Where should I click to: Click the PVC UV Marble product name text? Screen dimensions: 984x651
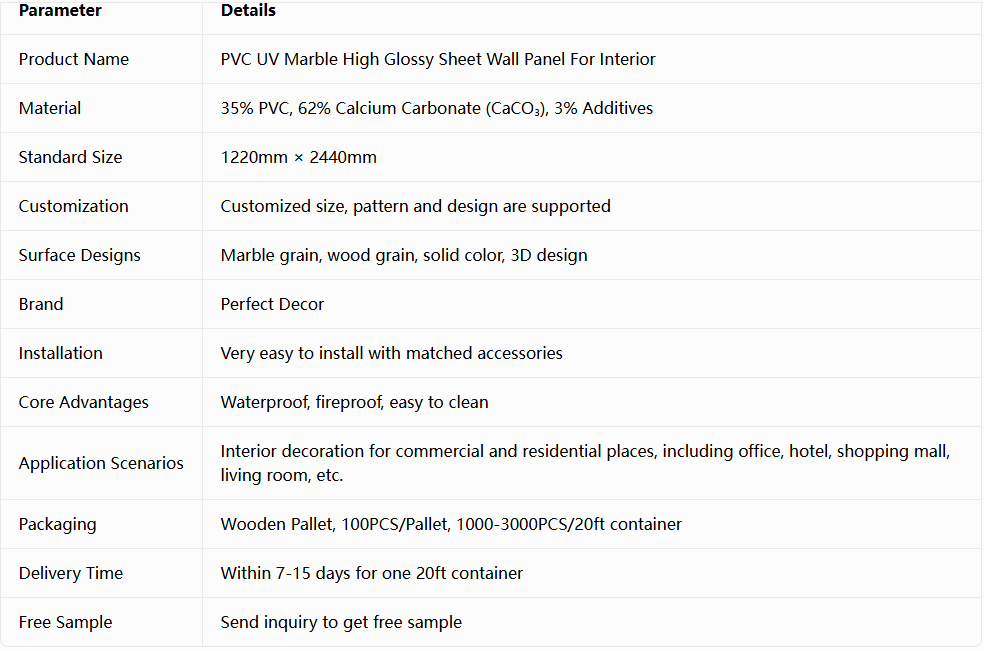tap(437, 59)
